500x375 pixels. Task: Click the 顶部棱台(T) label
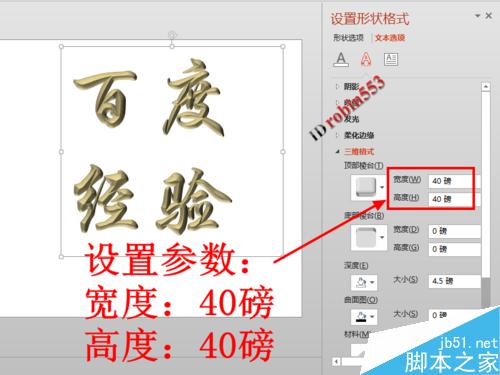tap(364, 165)
